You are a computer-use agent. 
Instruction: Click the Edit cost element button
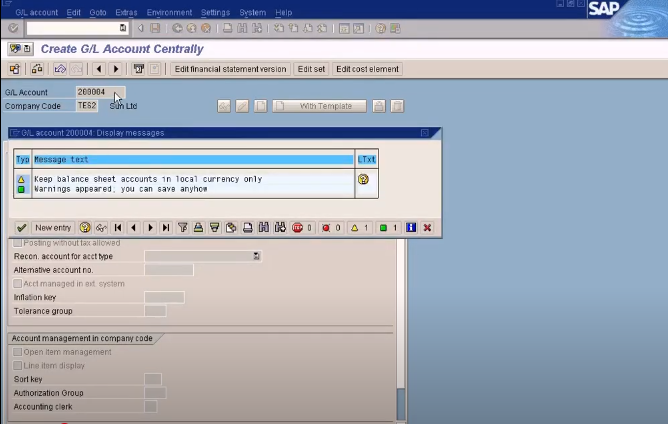point(367,69)
